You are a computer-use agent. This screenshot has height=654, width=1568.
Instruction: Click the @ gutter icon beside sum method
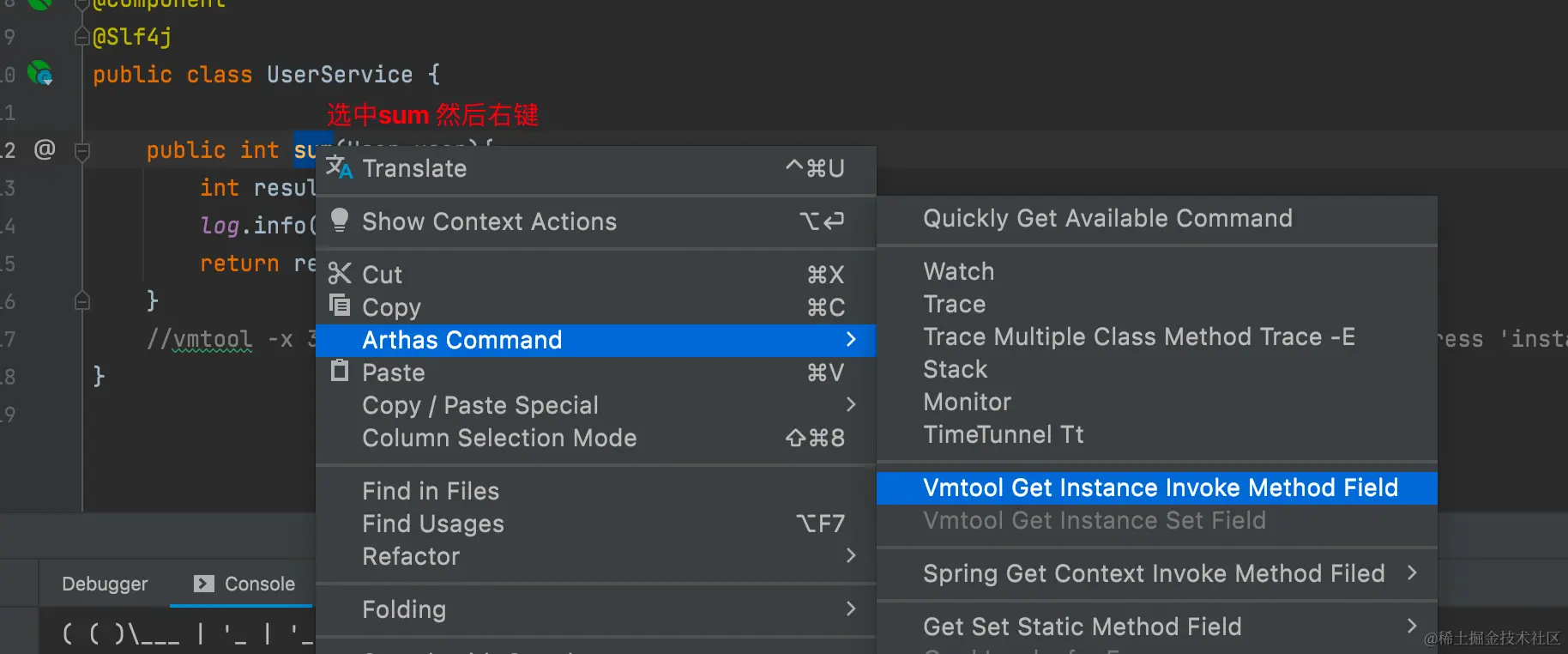[x=45, y=149]
